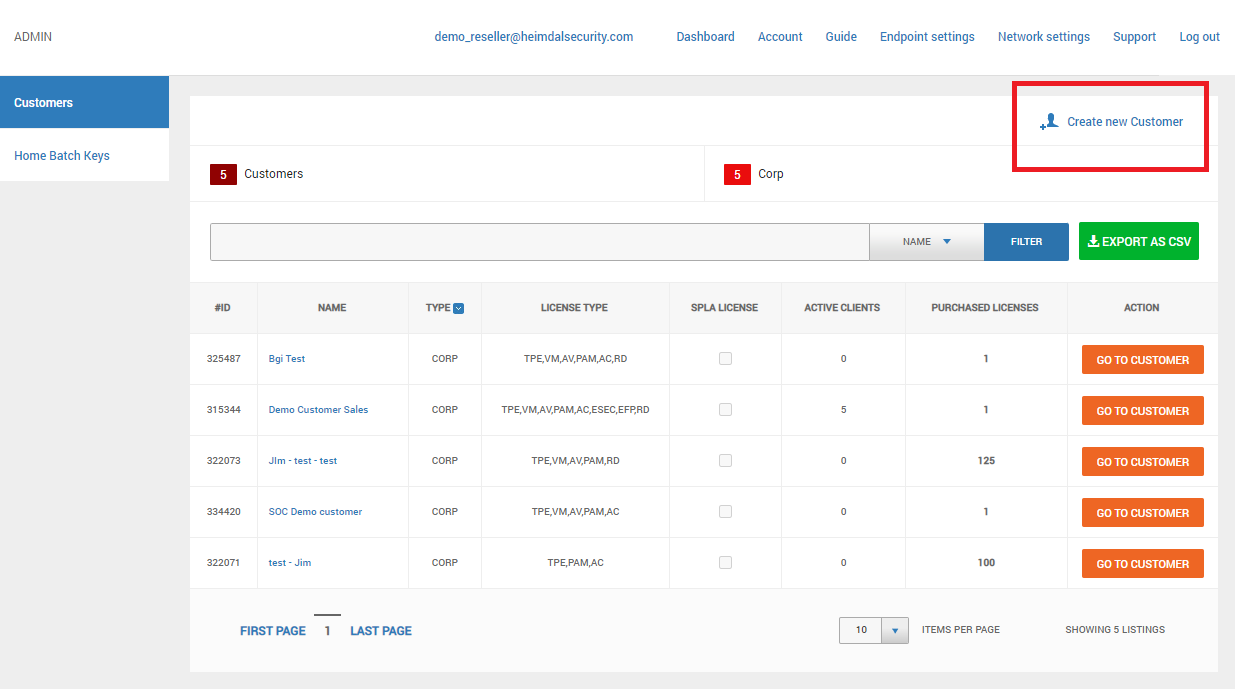Click the Create new Customer person icon
This screenshot has height=689, width=1235.
1049,122
